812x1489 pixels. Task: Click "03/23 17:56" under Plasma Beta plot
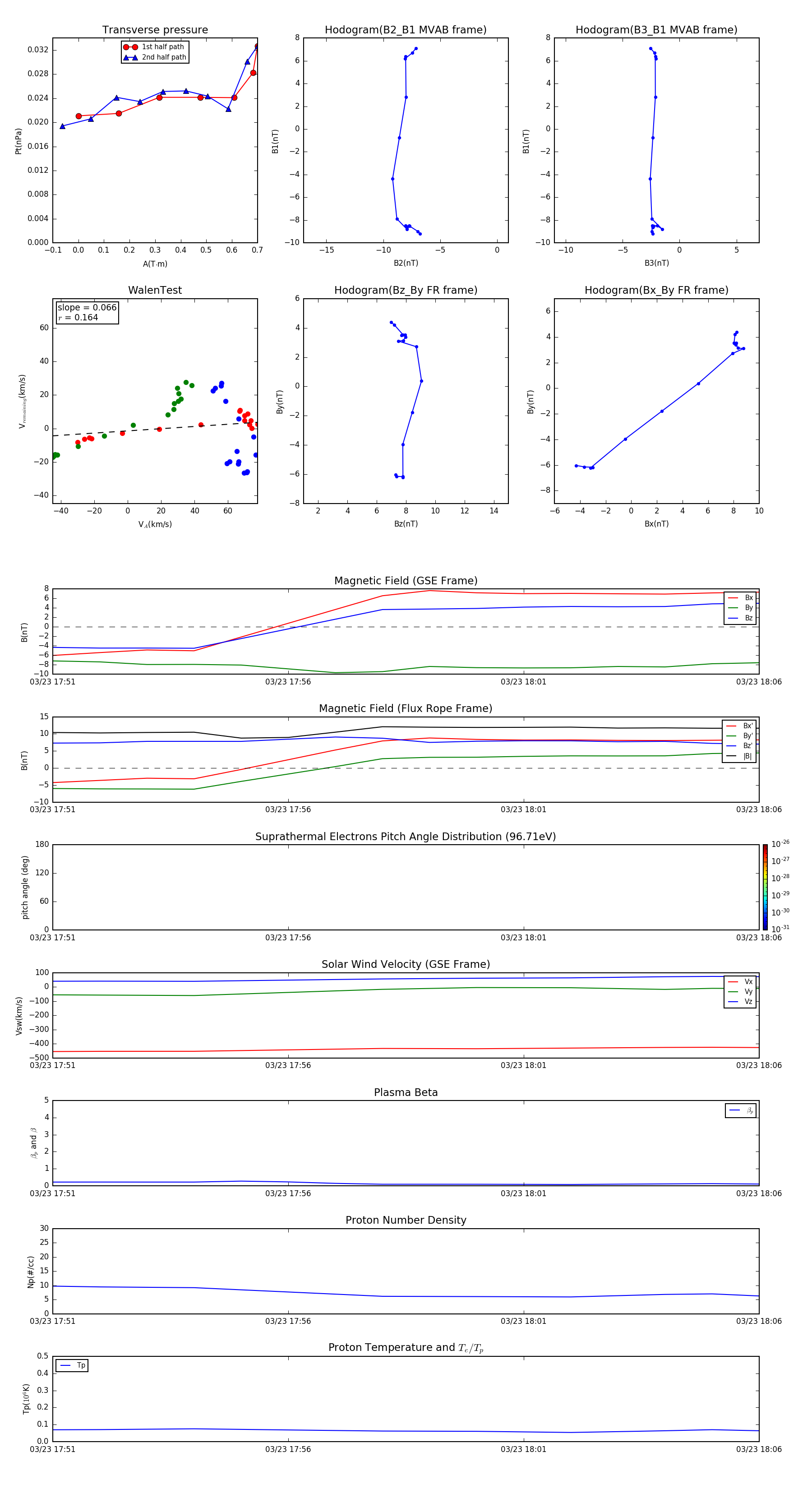coord(288,1193)
